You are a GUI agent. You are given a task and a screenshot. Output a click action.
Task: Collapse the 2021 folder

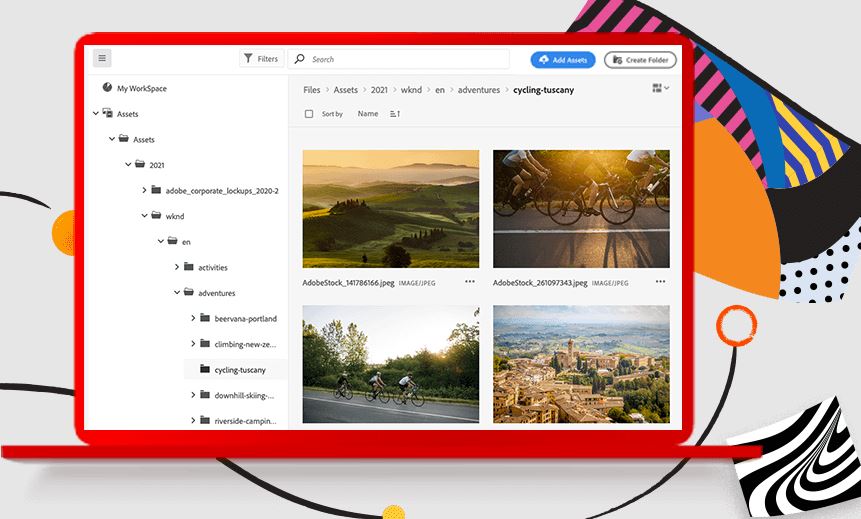click(x=128, y=165)
